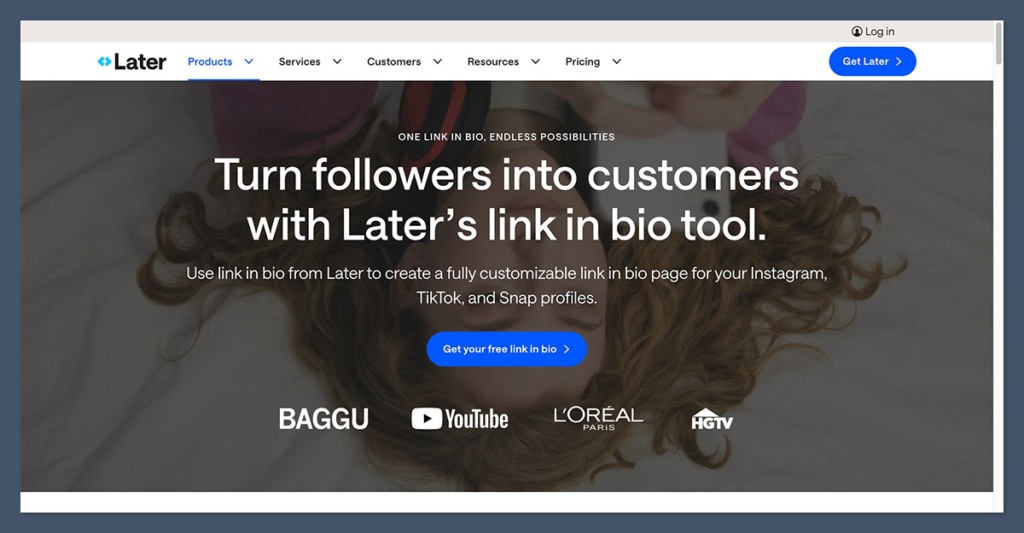The height and width of the screenshot is (533, 1024).
Task: Click the BAGGU brand logo
Action: click(x=324, y=419)
